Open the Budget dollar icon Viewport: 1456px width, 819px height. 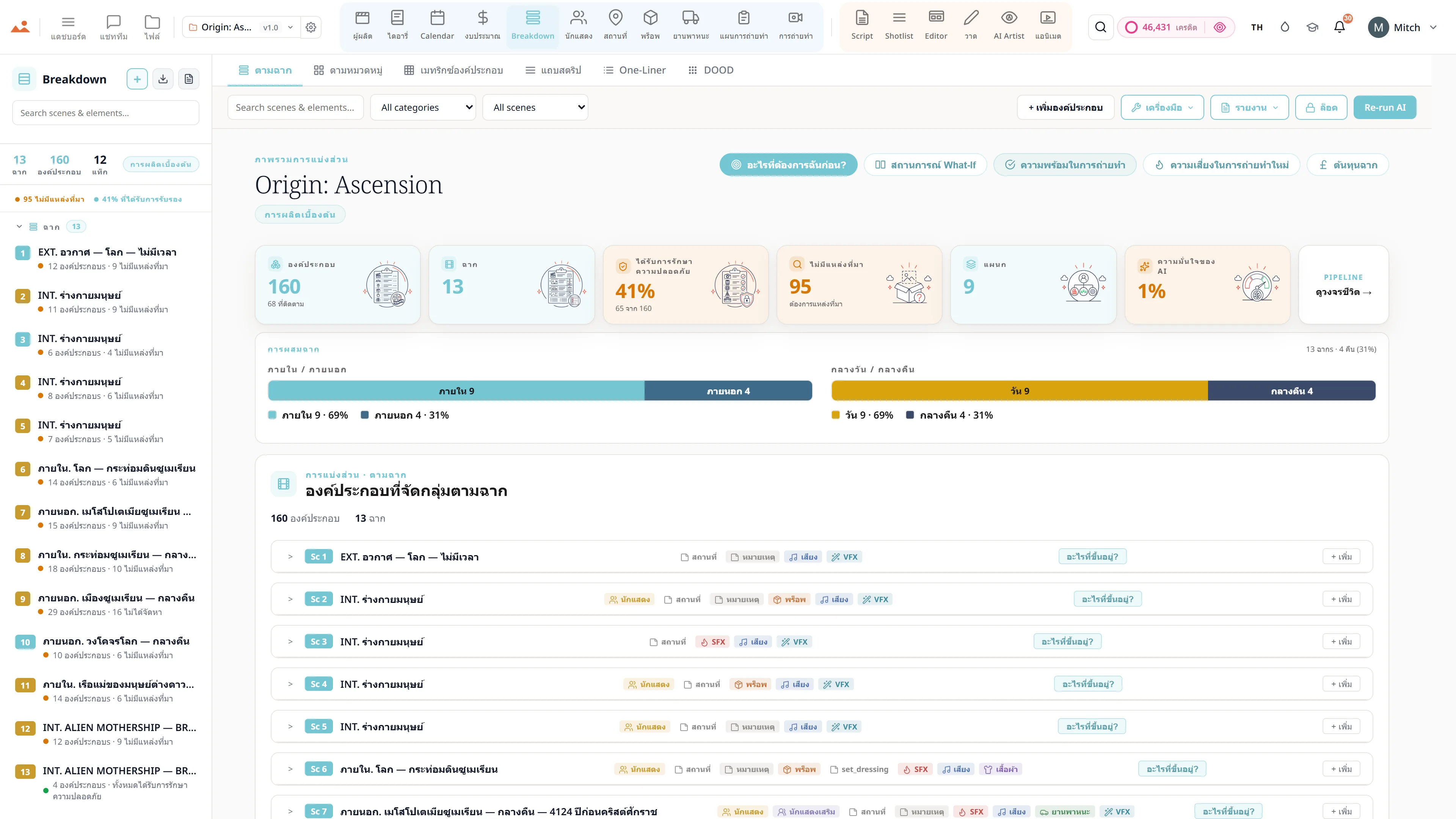(482, 25)
